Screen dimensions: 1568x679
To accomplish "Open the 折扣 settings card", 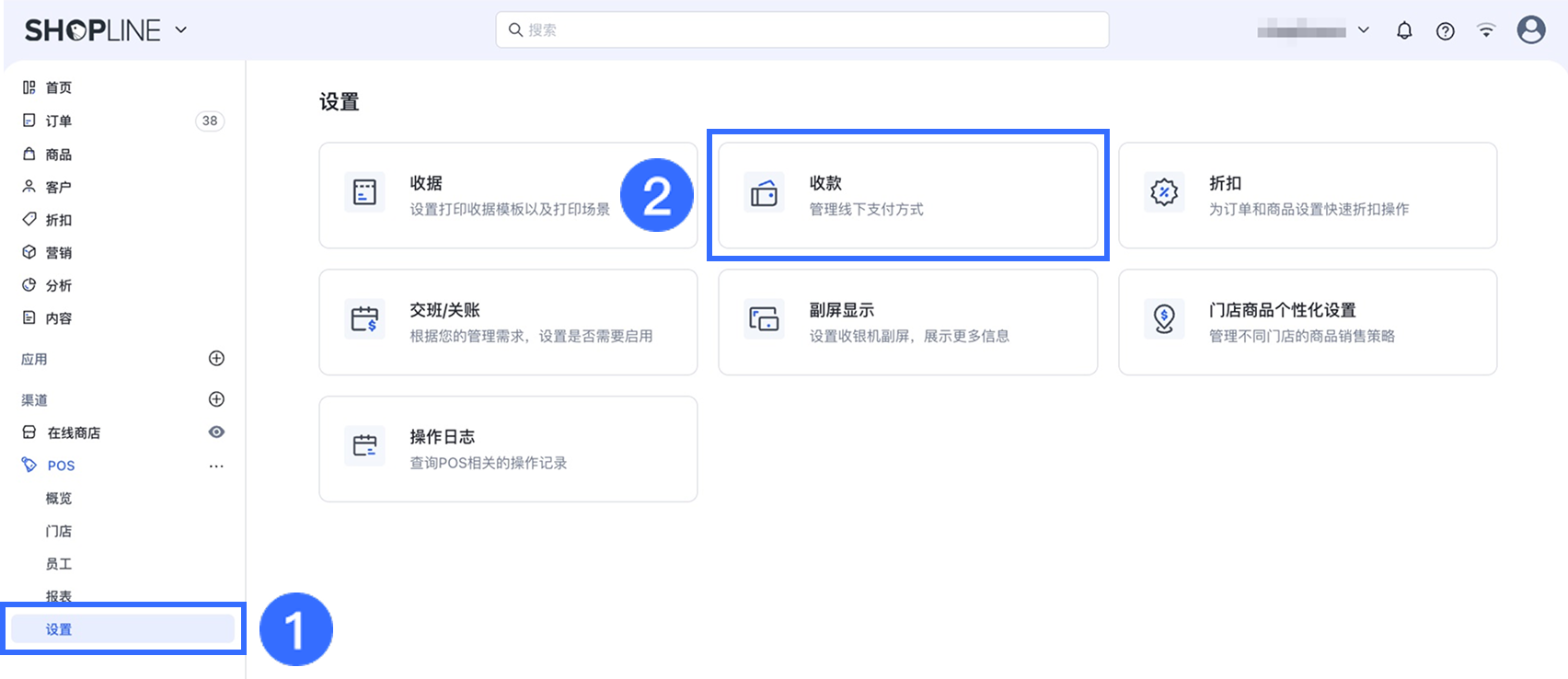I will pos(1308,195).
